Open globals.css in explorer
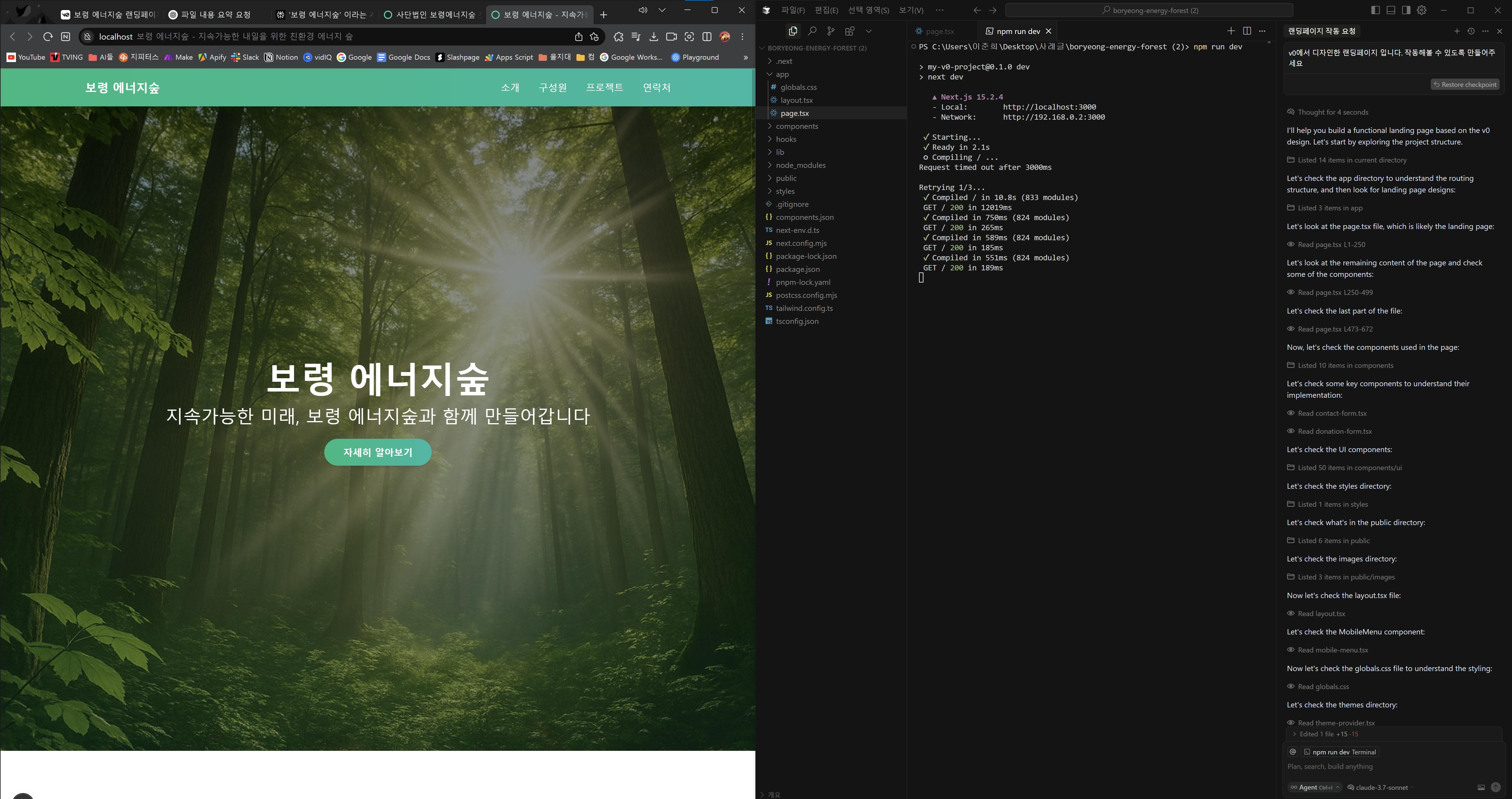Viewport: 1512px width, 799px height. [x=832, y=87]
